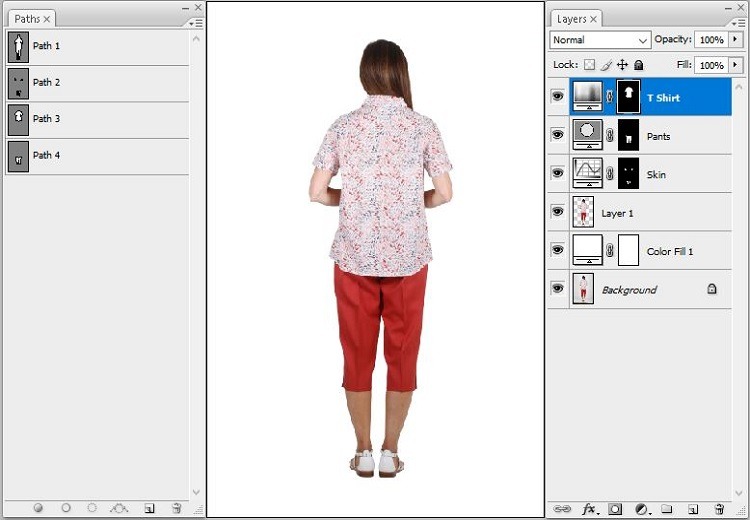Select Path 2 in the Paths panel

(x=98, y=83)
